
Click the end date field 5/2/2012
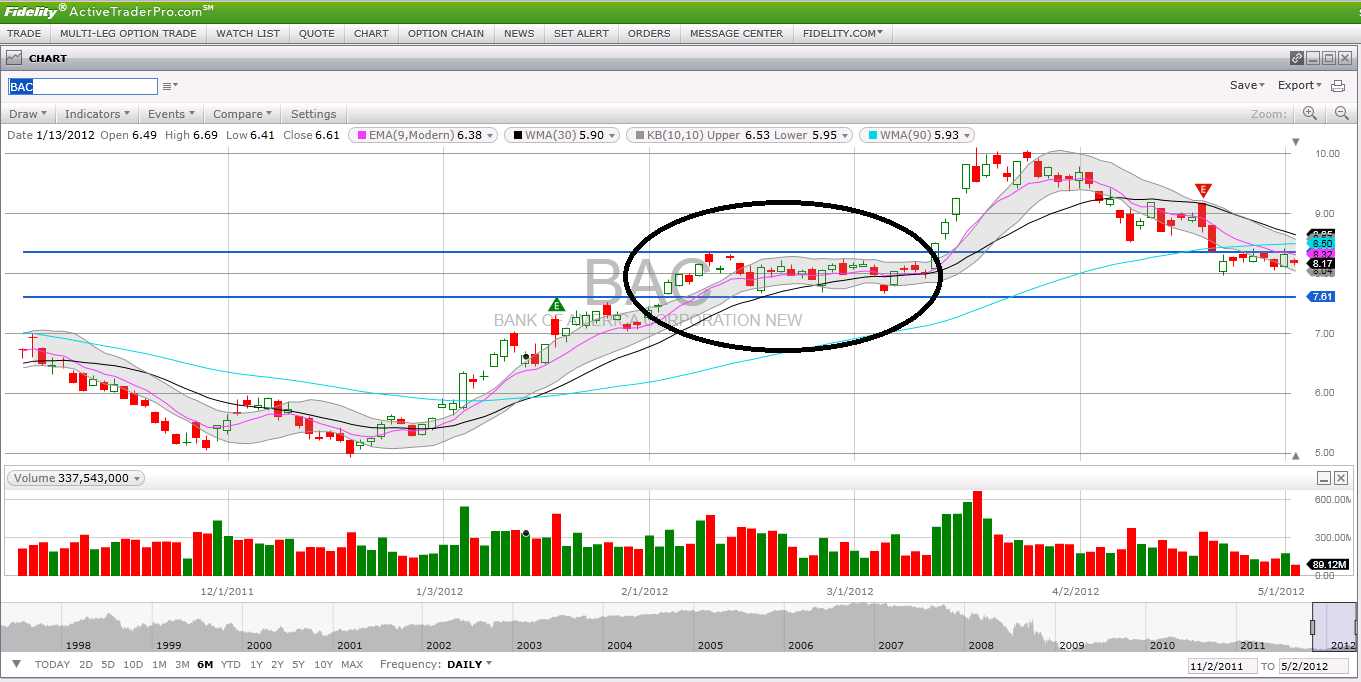click(1314, 666)
